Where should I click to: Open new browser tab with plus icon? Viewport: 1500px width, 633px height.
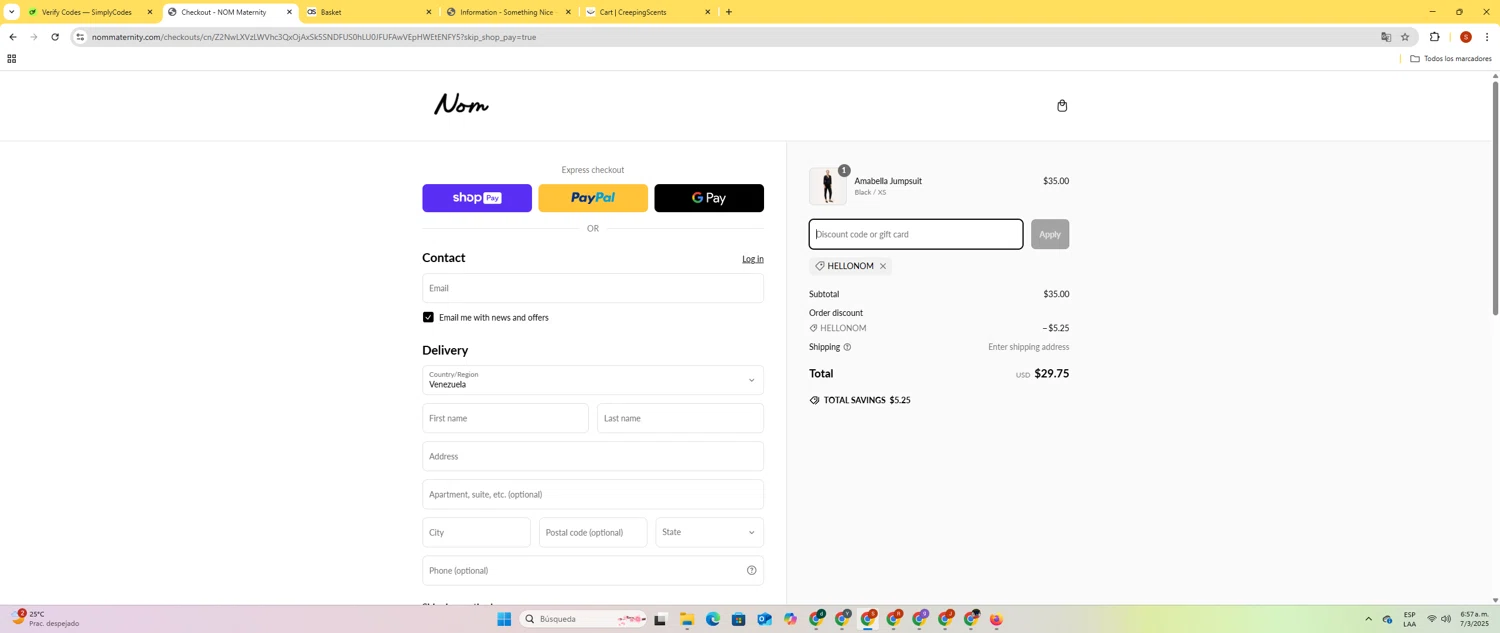(729, 12)
